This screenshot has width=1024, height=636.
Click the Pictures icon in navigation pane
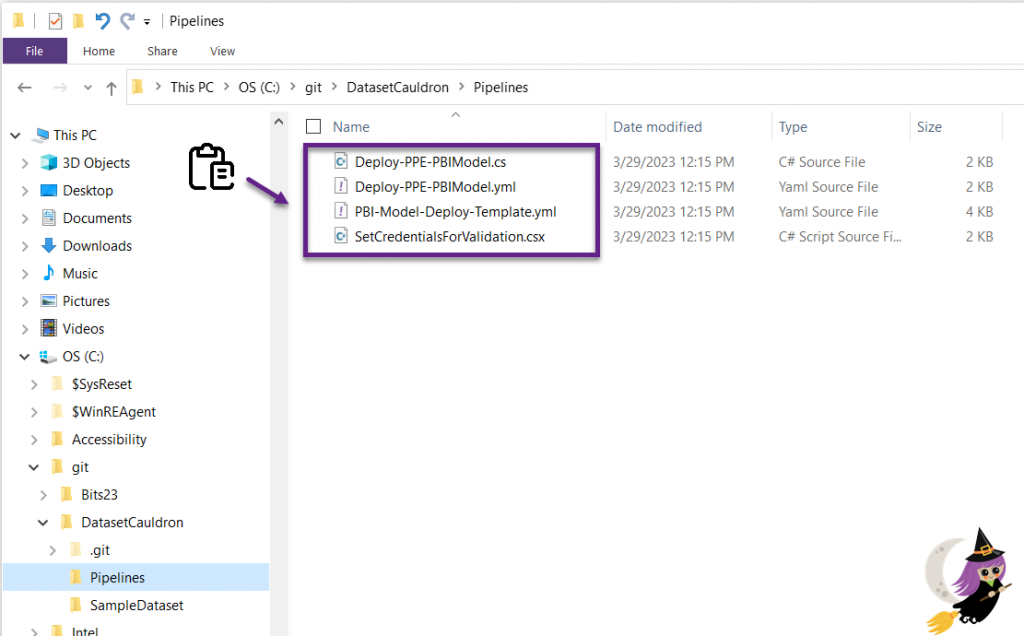(48, 300)
